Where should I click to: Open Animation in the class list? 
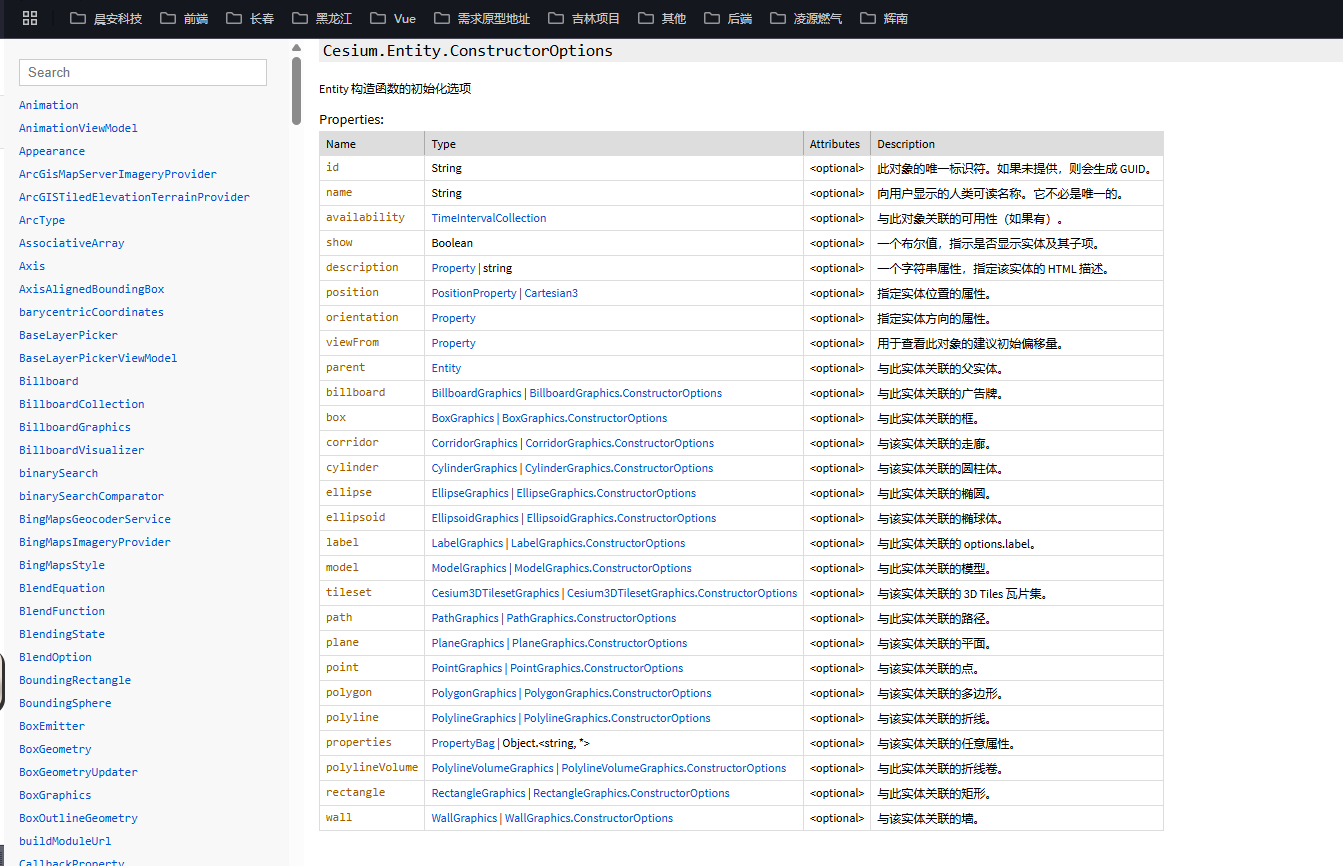coord(49,105)
